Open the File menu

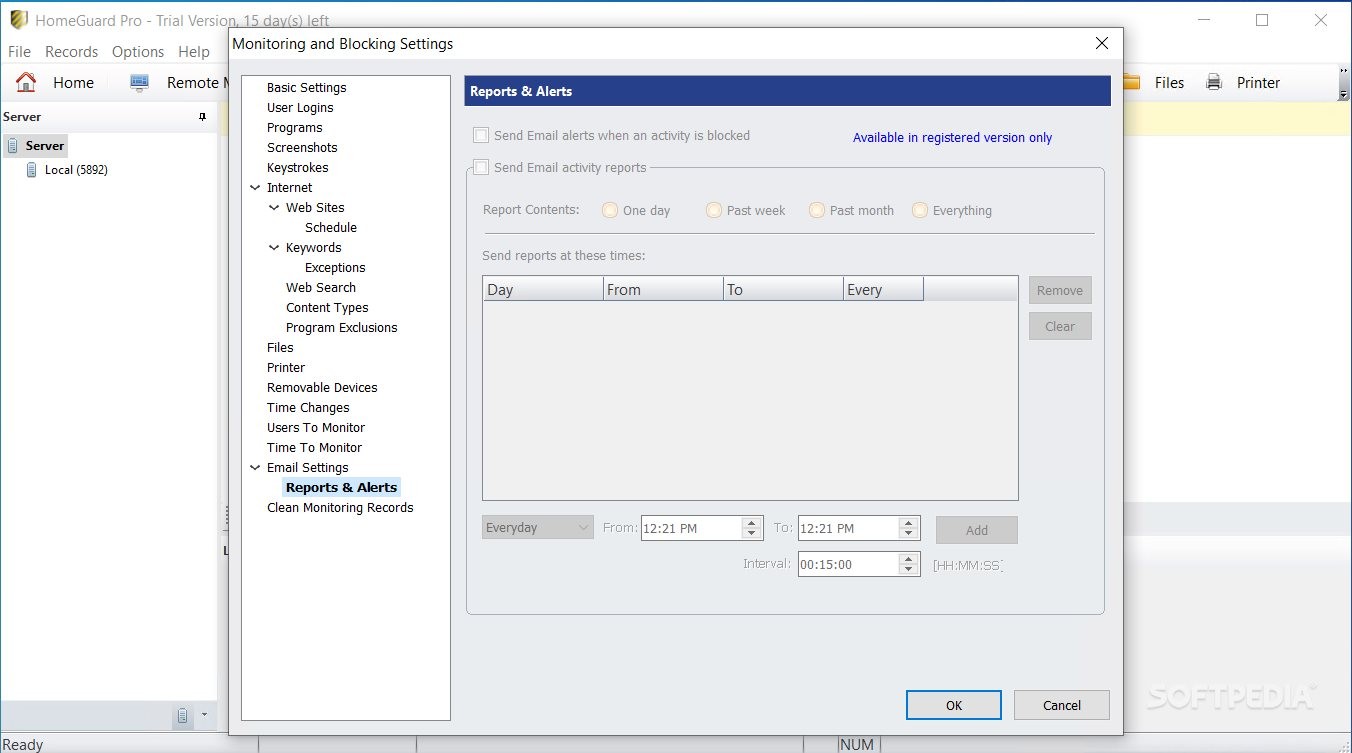tap(19, 52)
